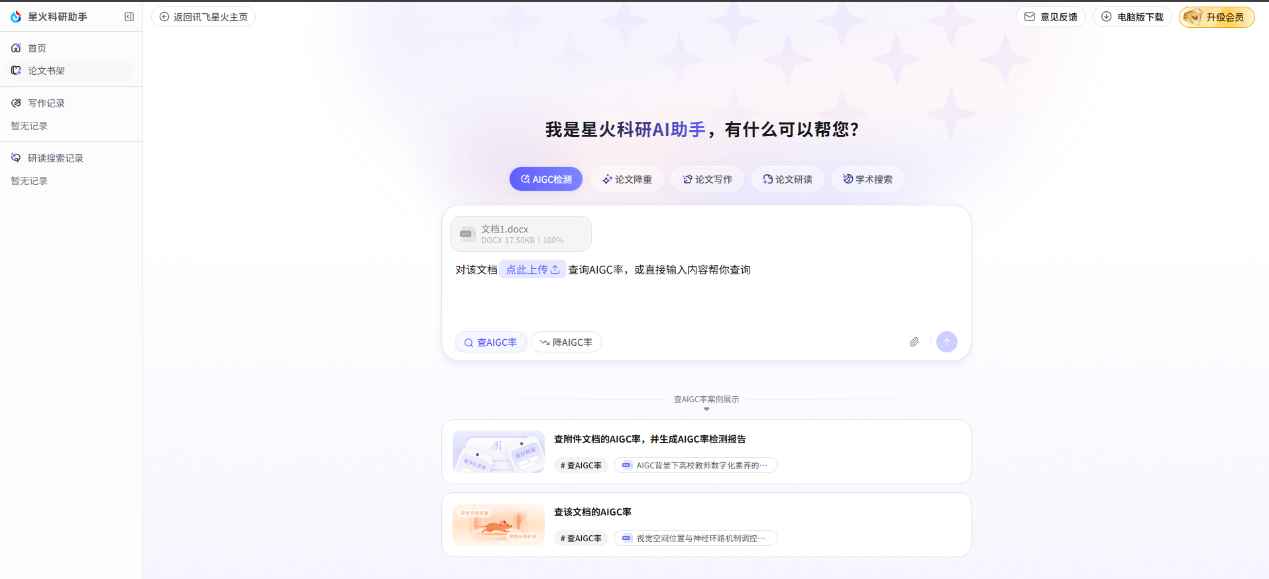
Task: Click the 论文书架 bookshelf icon
Action: pos(15,71)
